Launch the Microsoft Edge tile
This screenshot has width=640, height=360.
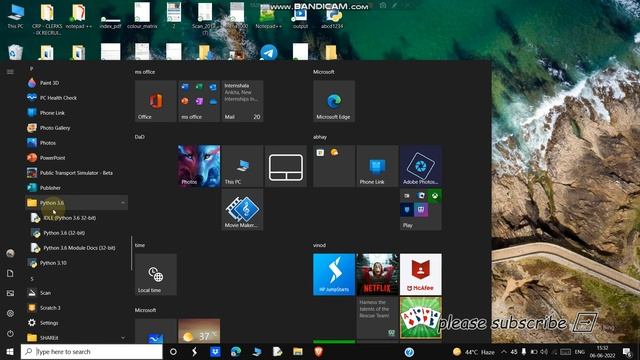tap(334, 101)
